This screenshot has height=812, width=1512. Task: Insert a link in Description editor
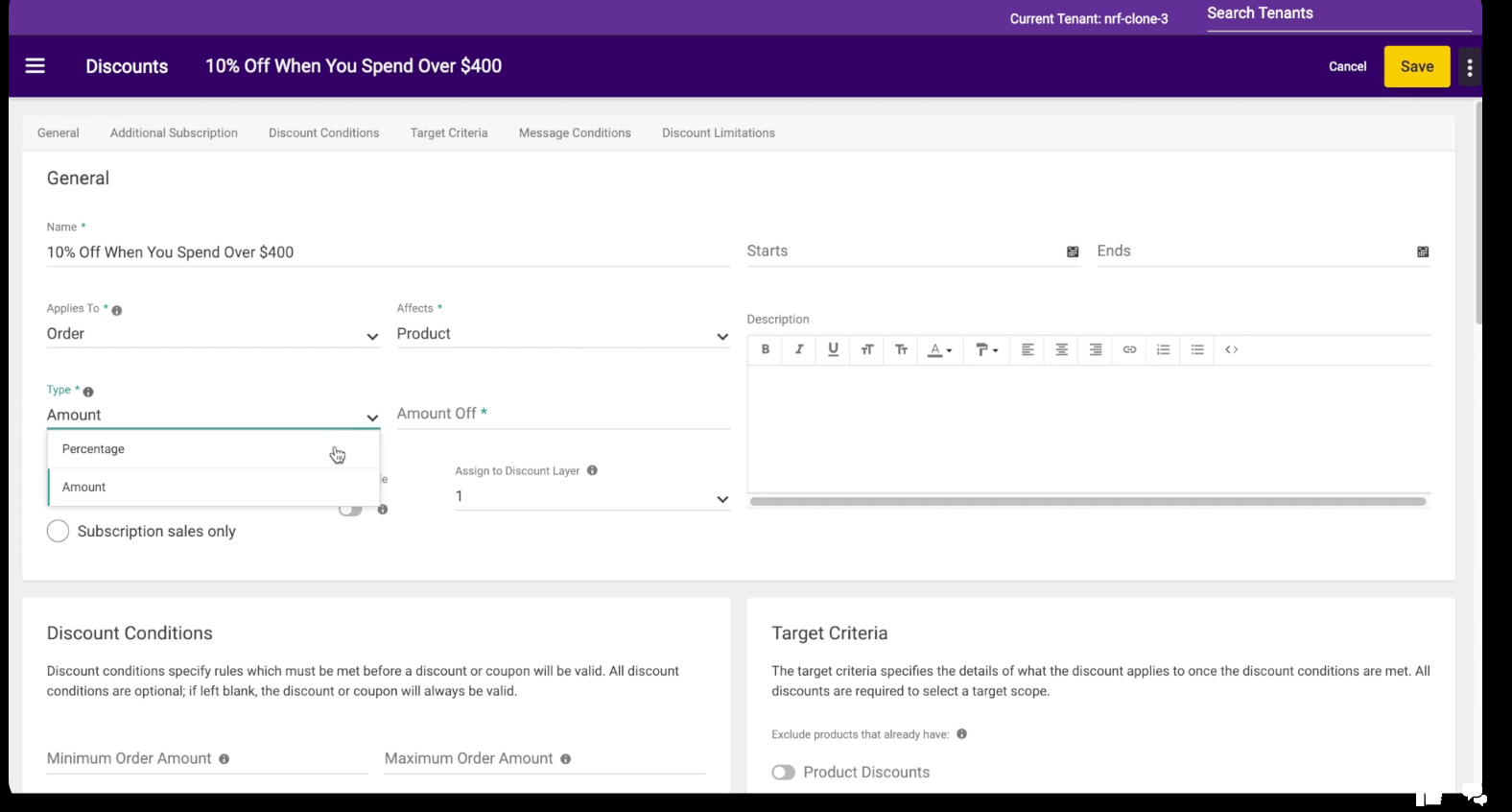[x=1129, y=349]
